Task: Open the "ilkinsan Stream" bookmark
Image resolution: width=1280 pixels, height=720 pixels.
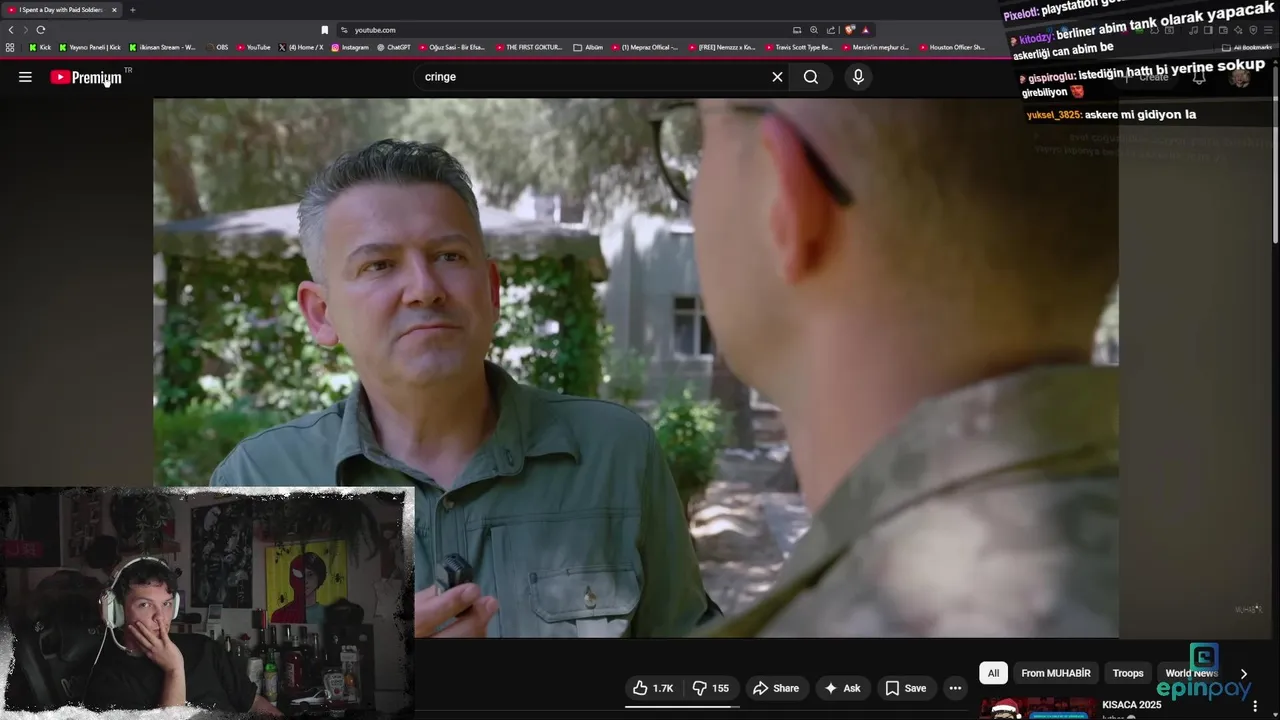Action: coord(162,47)
